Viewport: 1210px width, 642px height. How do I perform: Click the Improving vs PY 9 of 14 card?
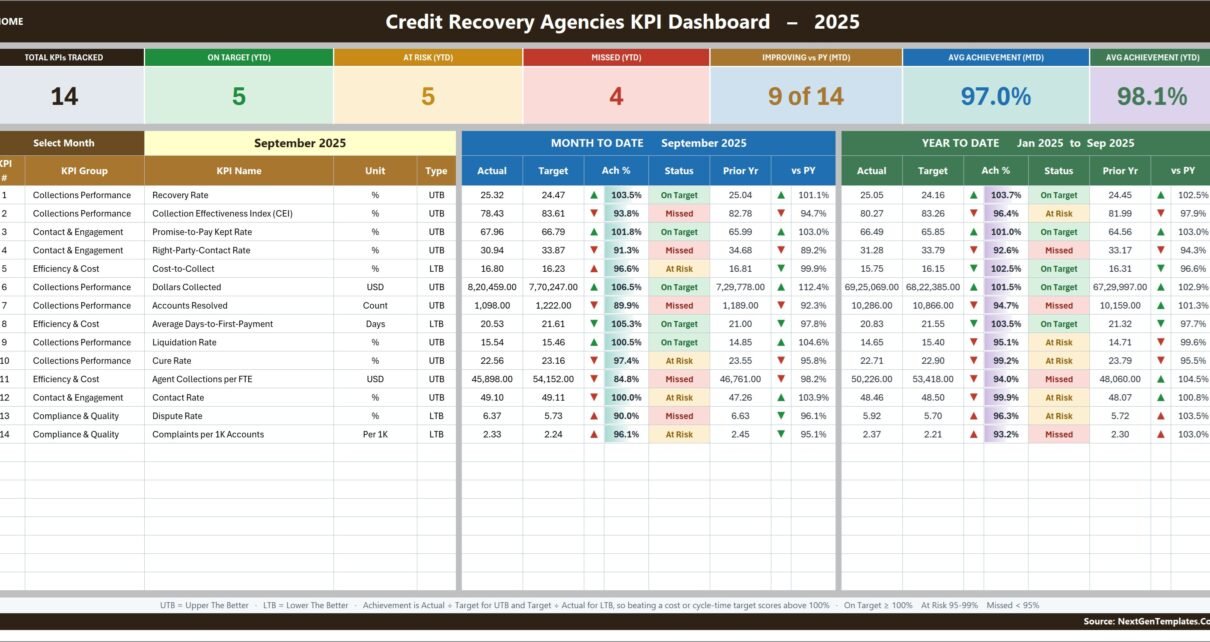pos(806,86)
